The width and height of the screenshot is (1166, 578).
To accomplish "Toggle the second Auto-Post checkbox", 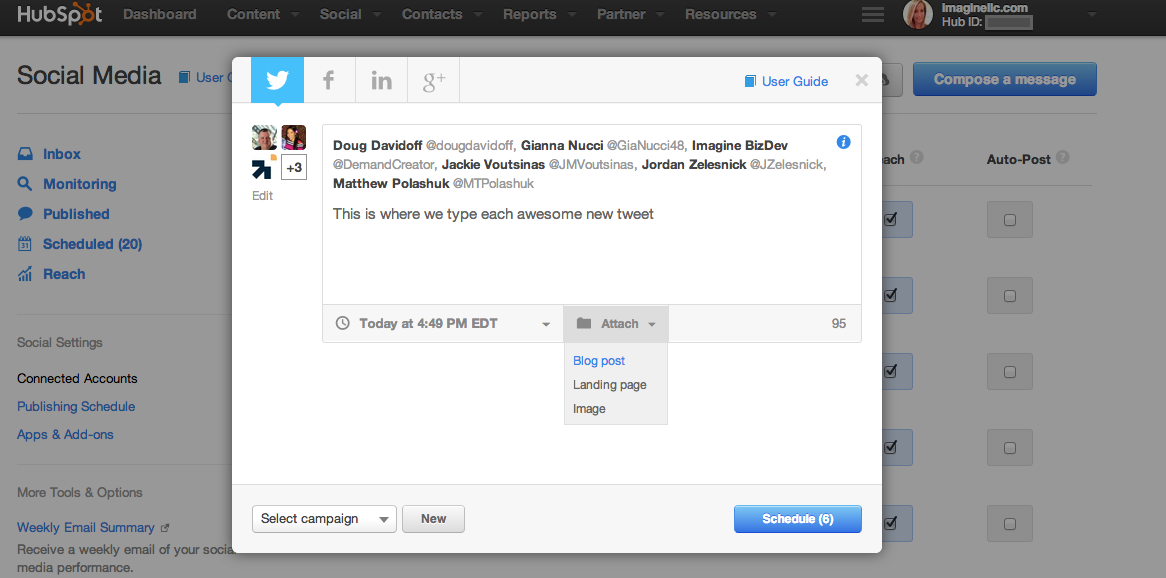I will coord(1010,295).
